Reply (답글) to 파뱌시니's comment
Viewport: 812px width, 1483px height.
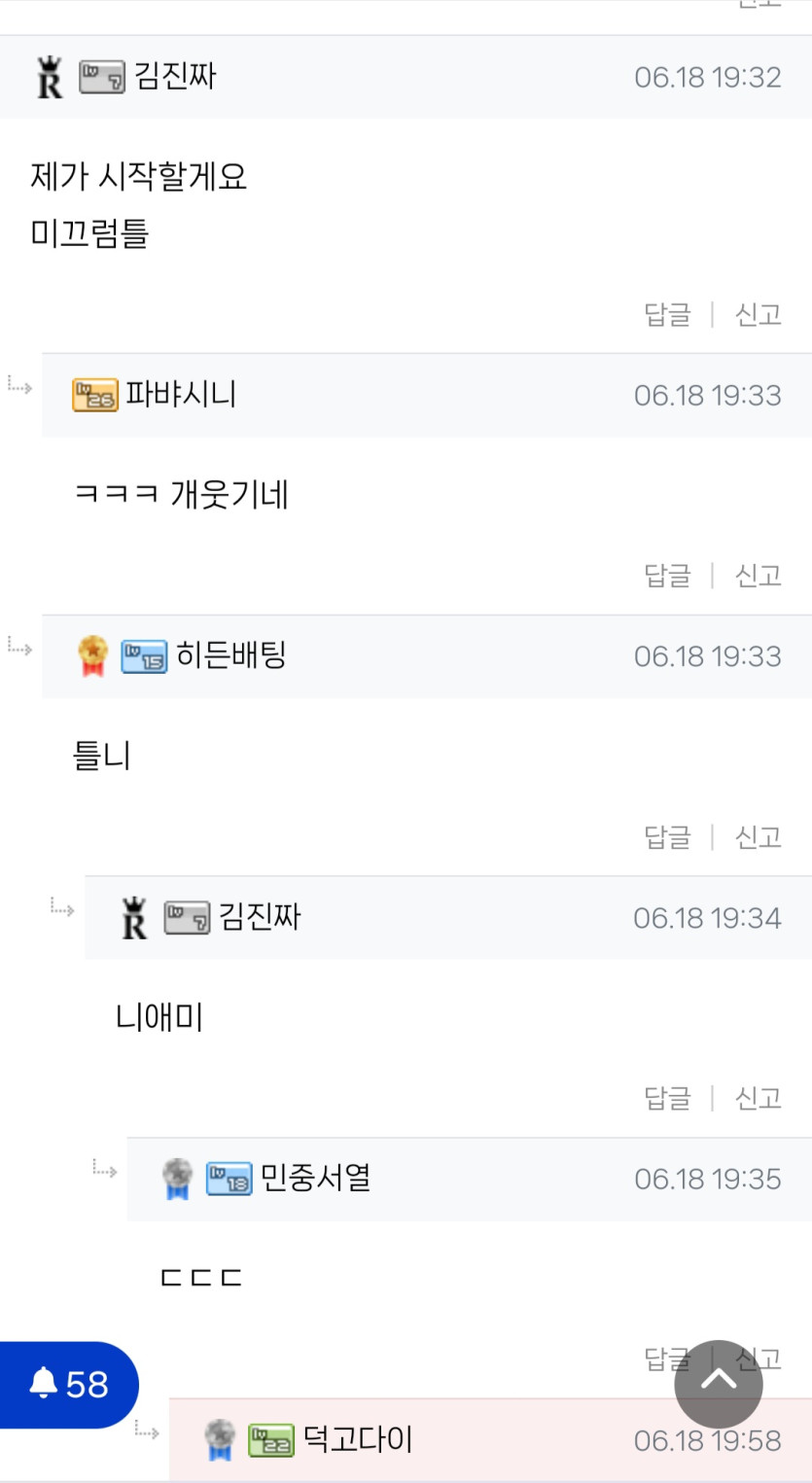pos(667,576)
